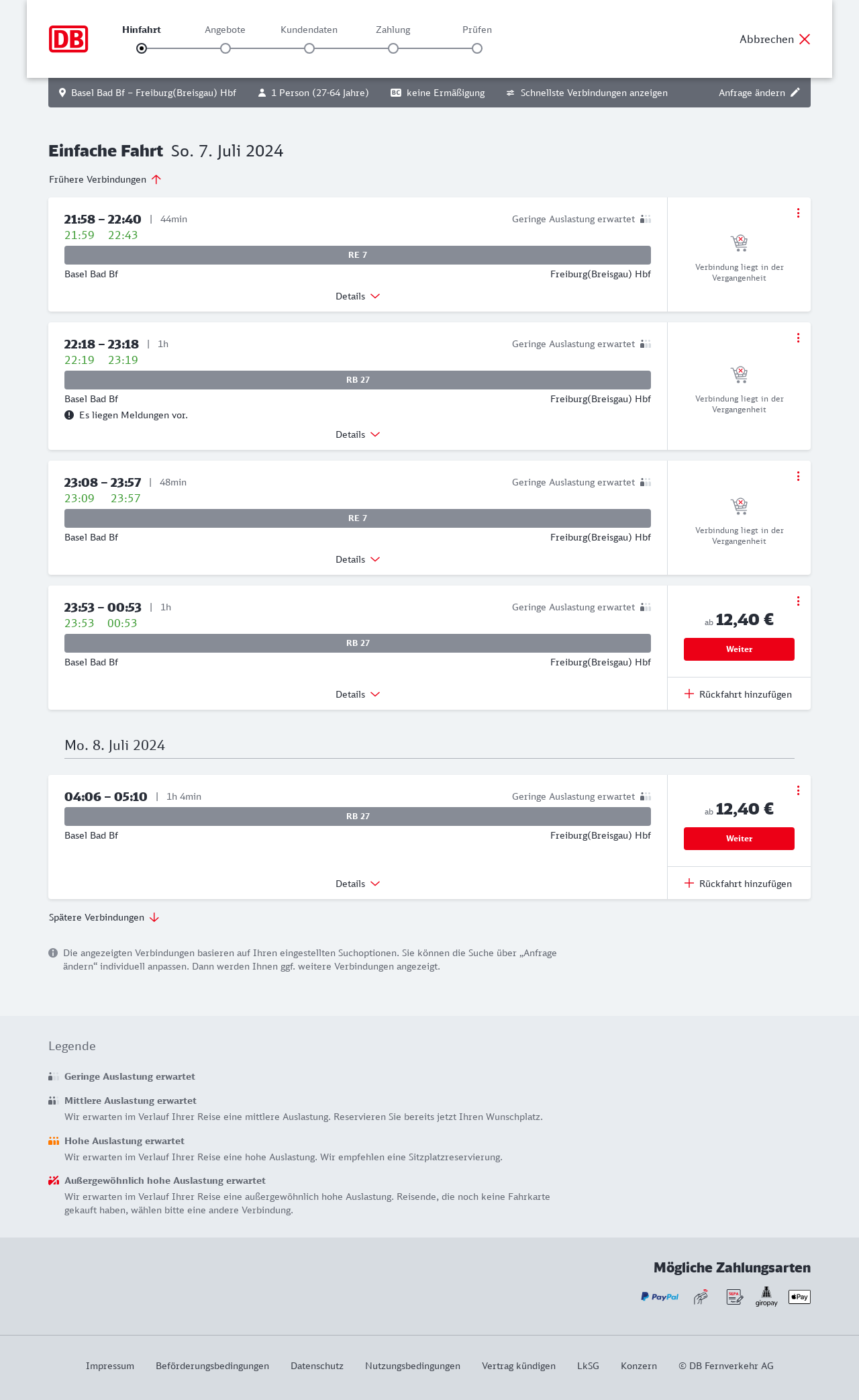
Task: Expand Details for the 21:58 RE 7 connection
Action: coord(358,296)
